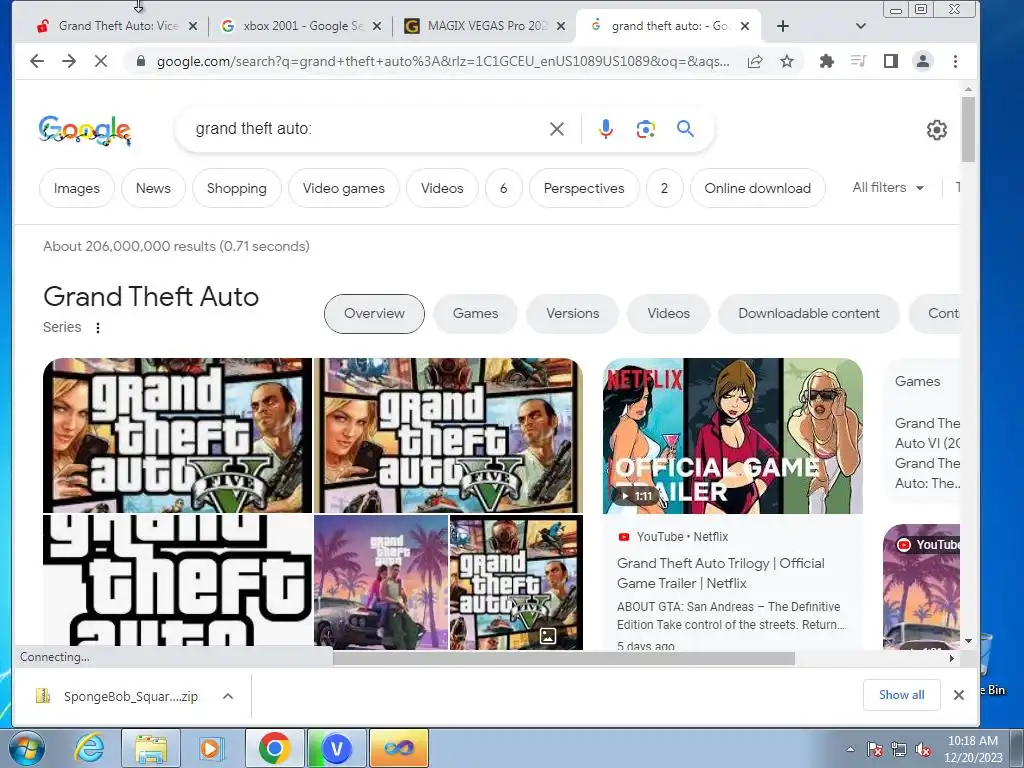Open Grand Theft Auto Trilogy Netflix trailer link
Image resolution: width=1024 pixels, height=768 pixels.
[x=720, y=573]
